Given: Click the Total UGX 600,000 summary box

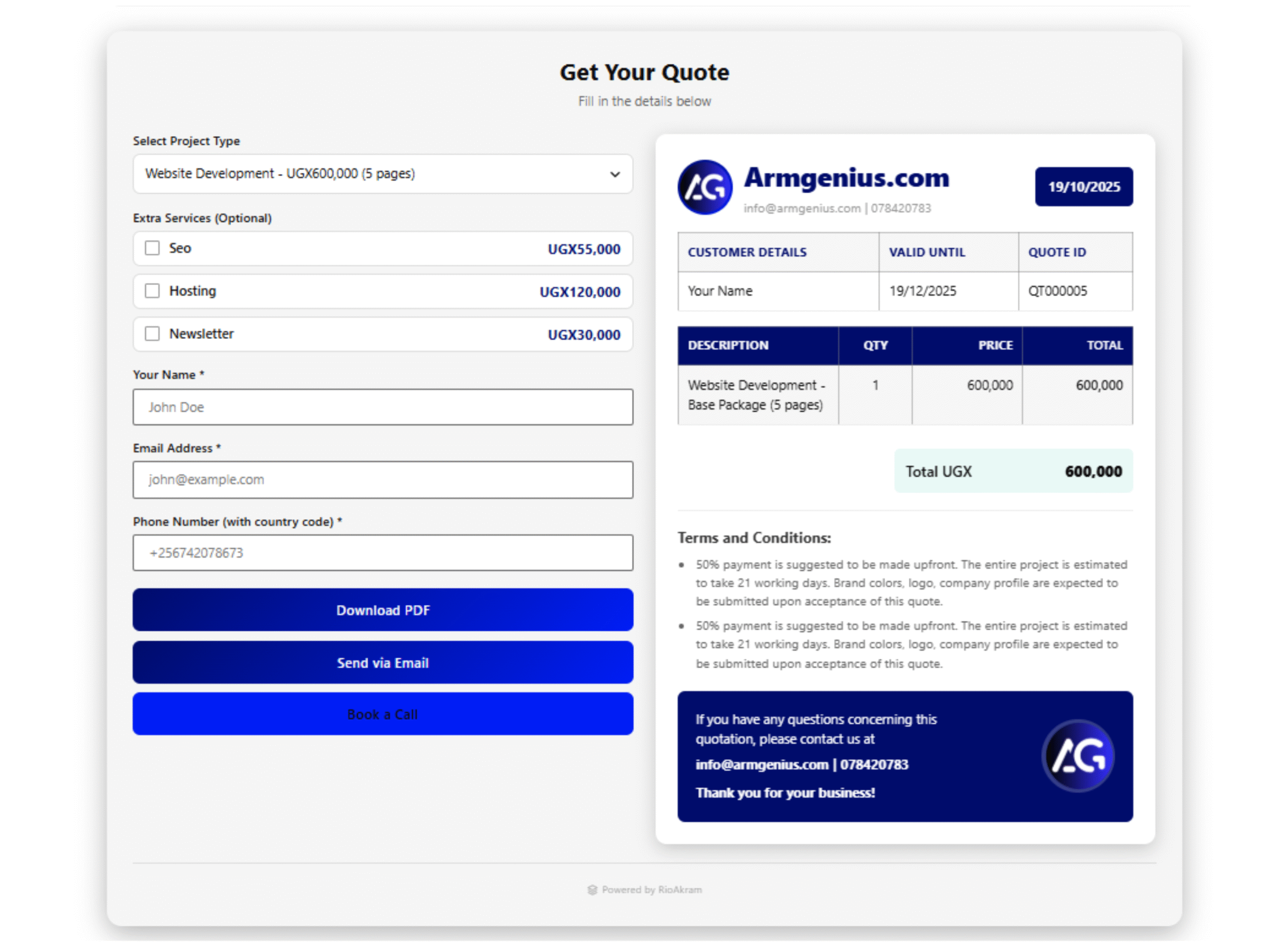Looking at the screenshot, I should coord(1012,471).
